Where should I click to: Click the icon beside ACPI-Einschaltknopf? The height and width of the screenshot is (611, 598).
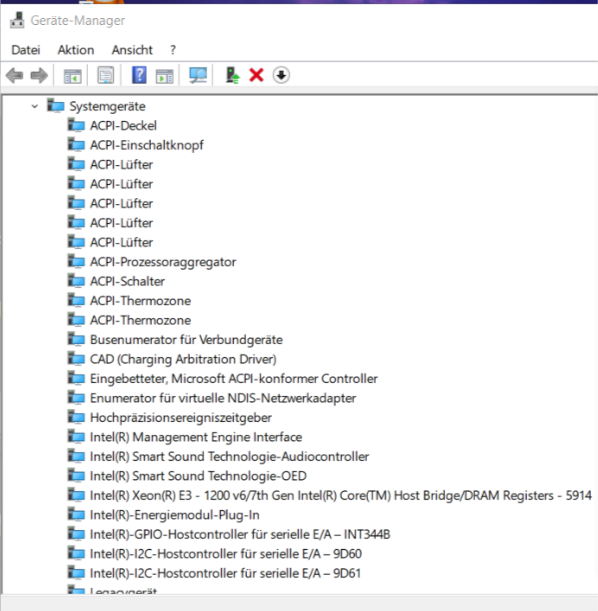pos(76,145)
